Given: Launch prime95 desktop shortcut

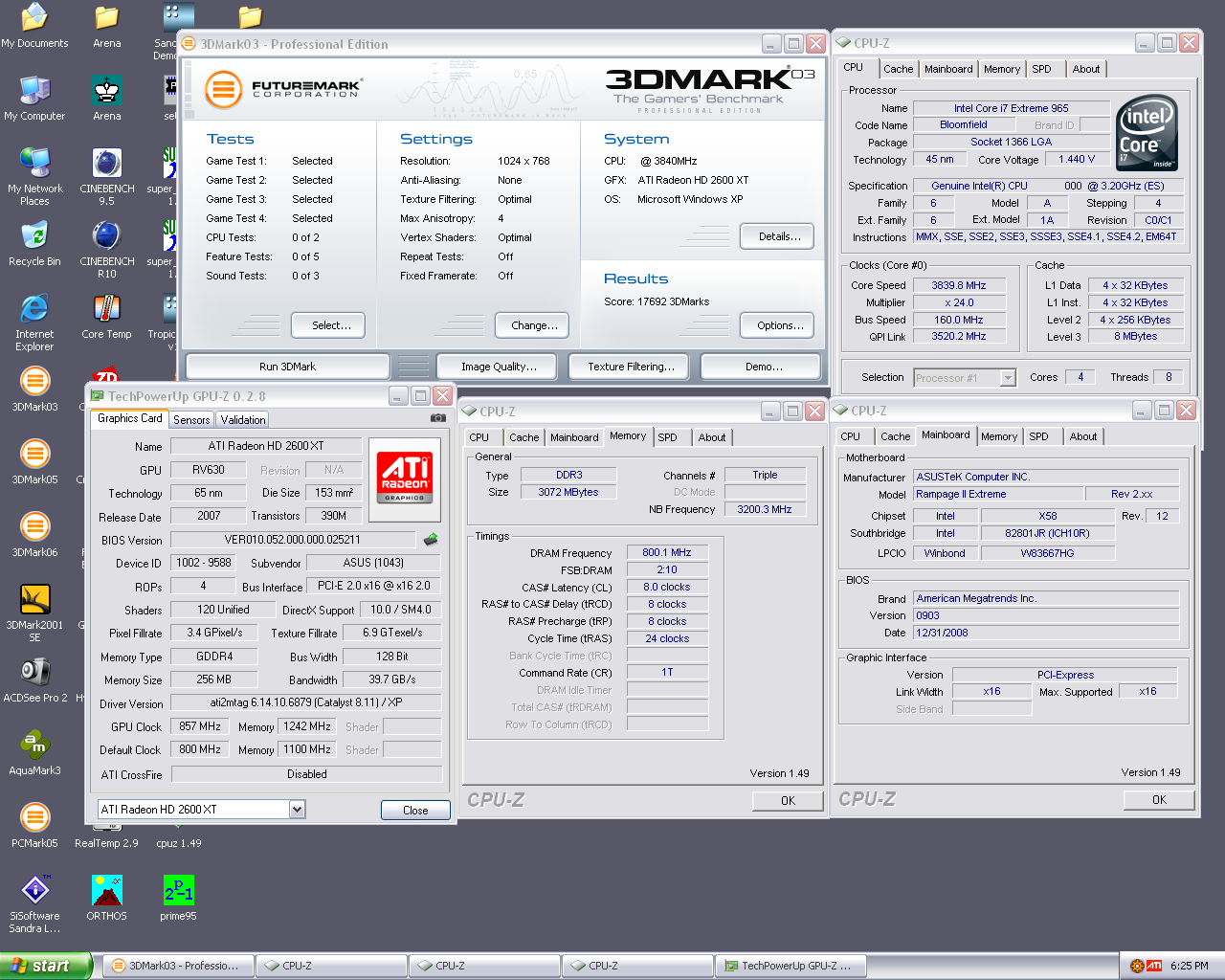Looking at the screenshot, I should click(178, 899).
